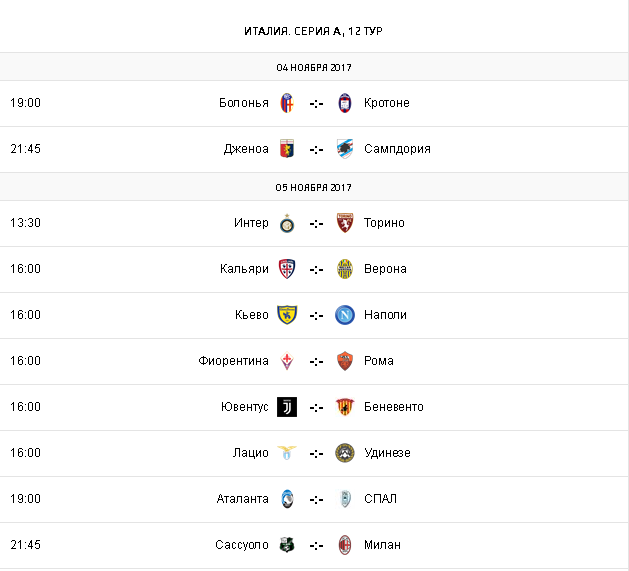Click the Sampdoria club crest icon
The height and width of the screenshot is (571, 629).
(345, 149)
